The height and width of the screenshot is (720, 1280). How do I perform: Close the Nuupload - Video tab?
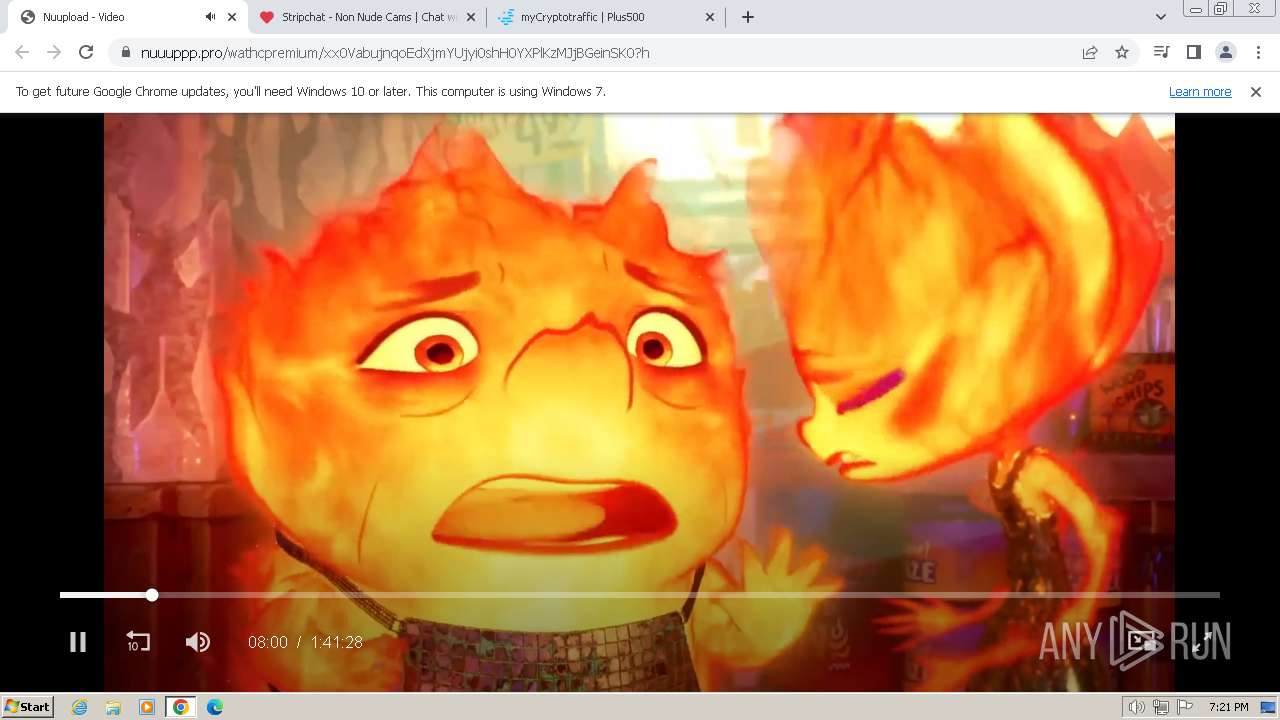(x=232, y=17)
